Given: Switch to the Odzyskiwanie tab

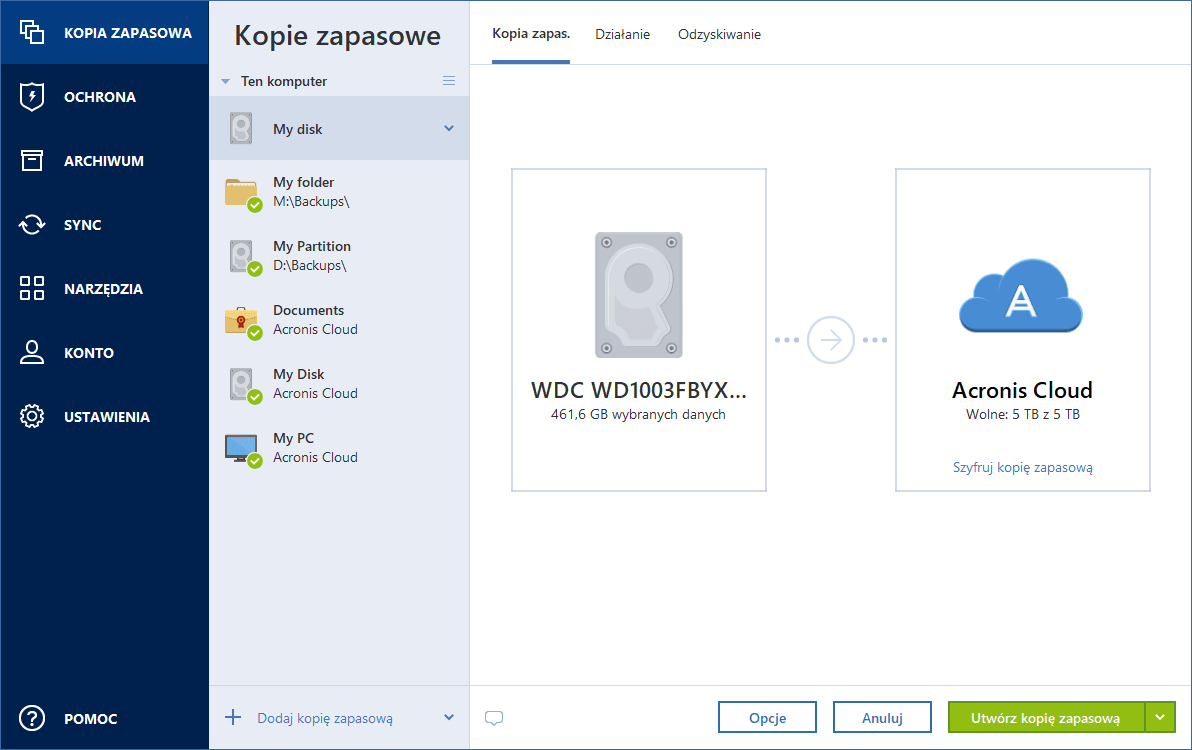Looking at the screenshot, I should 719,34.
